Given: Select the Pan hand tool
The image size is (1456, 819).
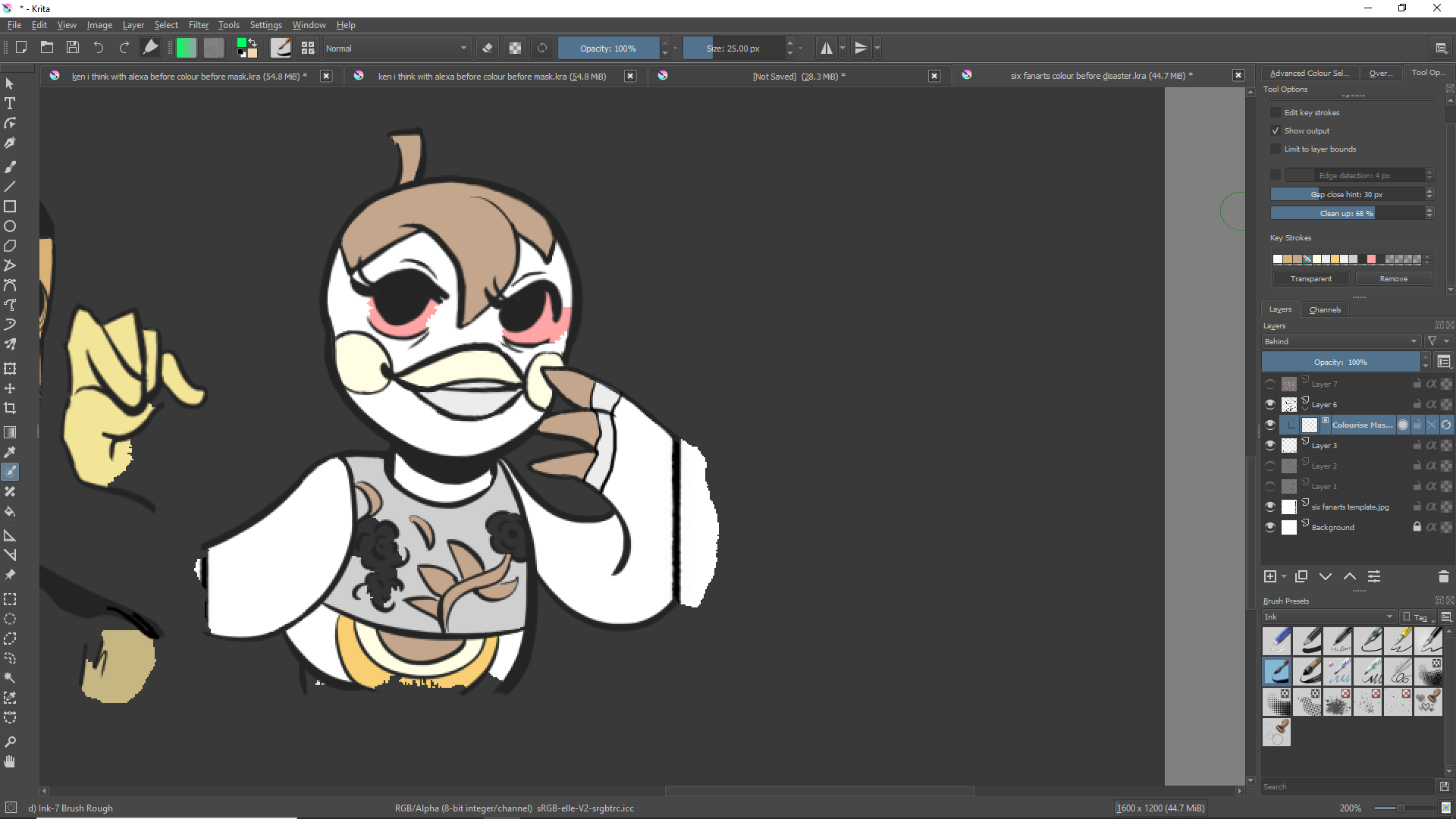Looking at the screenshot, I should (10, 761).
